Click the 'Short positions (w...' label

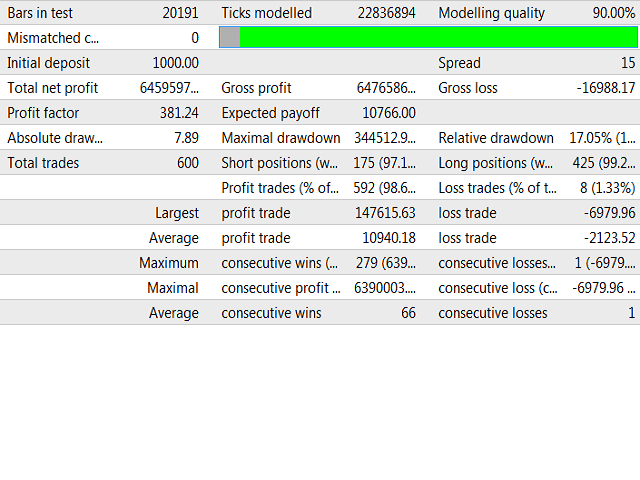280,164
